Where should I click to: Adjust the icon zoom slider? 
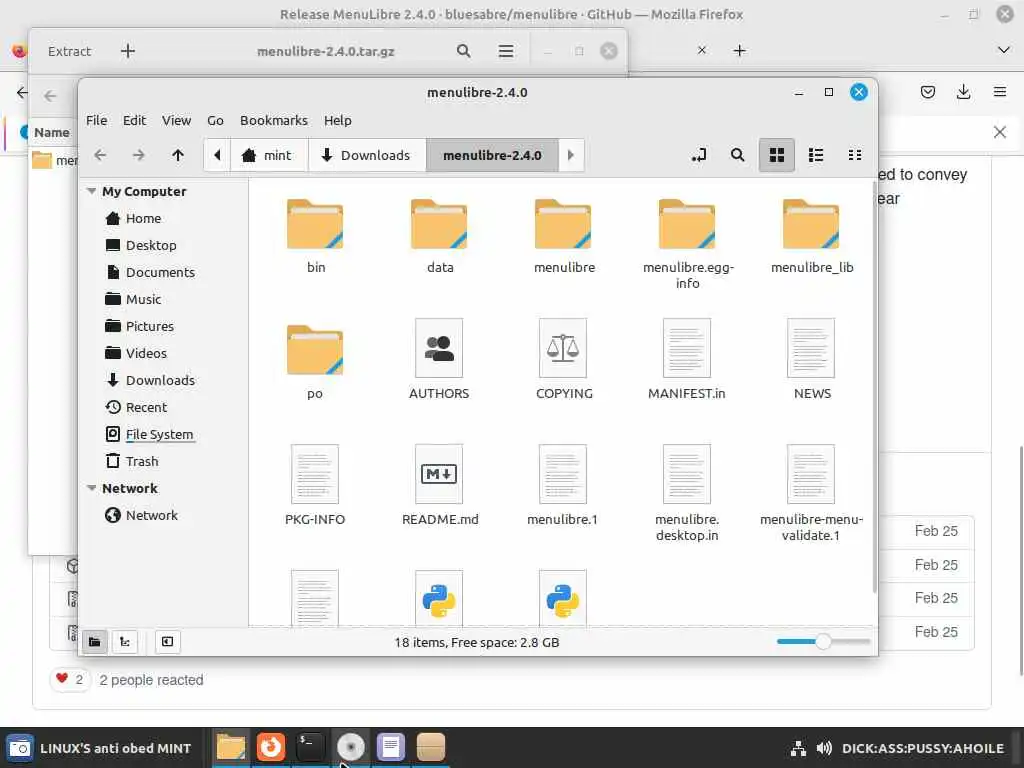[823, 642]
